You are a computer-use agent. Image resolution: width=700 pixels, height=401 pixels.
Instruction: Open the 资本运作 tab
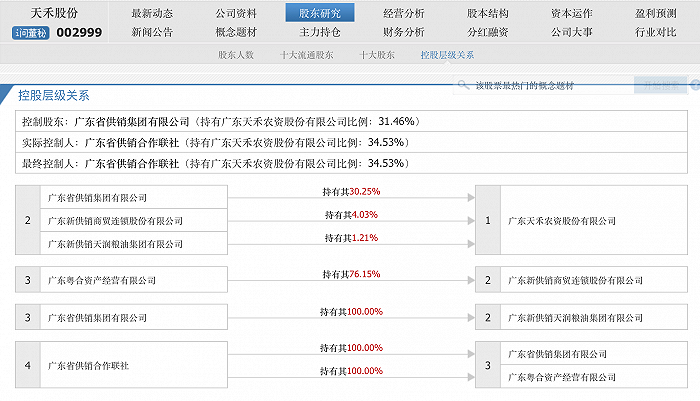tap(571, 13)
